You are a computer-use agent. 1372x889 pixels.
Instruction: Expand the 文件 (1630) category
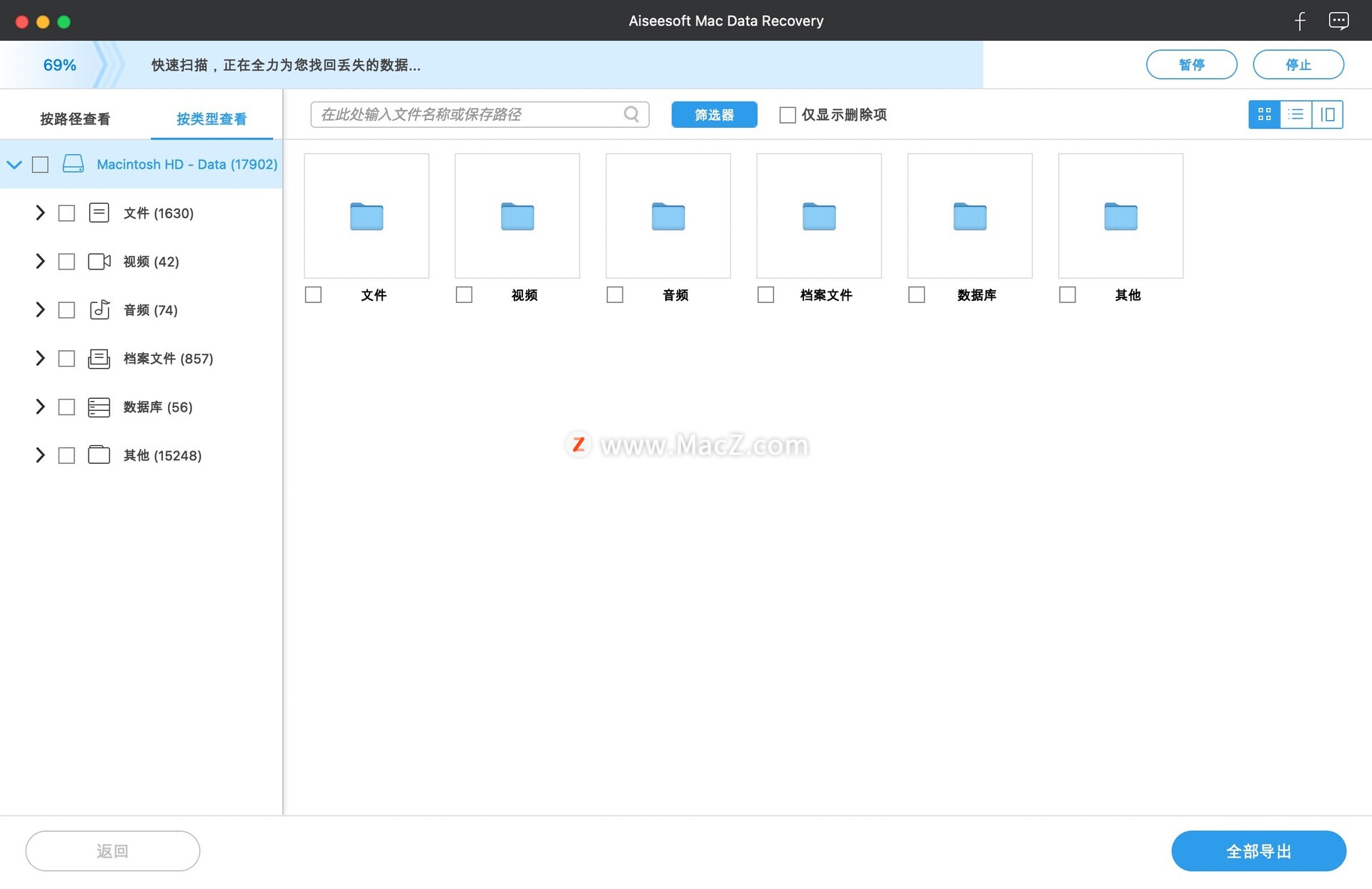point(40,213)
